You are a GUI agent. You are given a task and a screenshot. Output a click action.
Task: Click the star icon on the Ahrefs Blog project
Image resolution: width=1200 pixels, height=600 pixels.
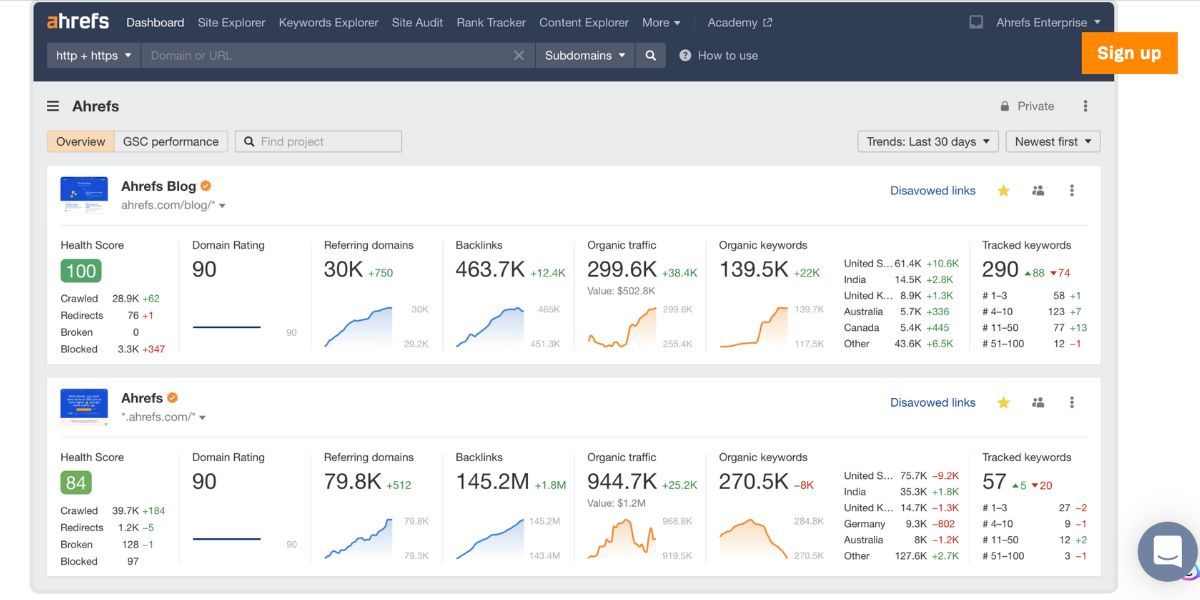pyautogui.click(x=1003, y=191)
